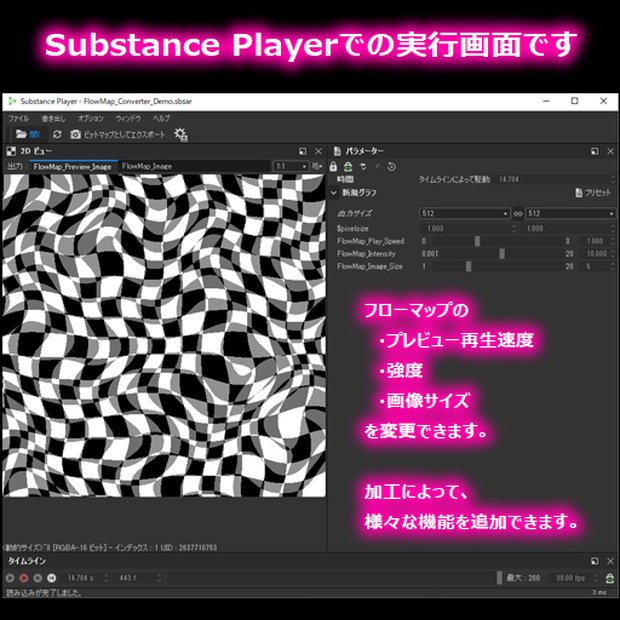Click the reload refresh icon in toolbar
620x620 pixels.
pyautogui.click(x=57, y=134)
